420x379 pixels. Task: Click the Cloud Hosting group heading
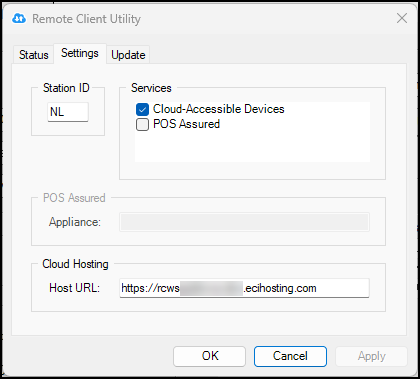pyautogui.click(x=76, y=264)
